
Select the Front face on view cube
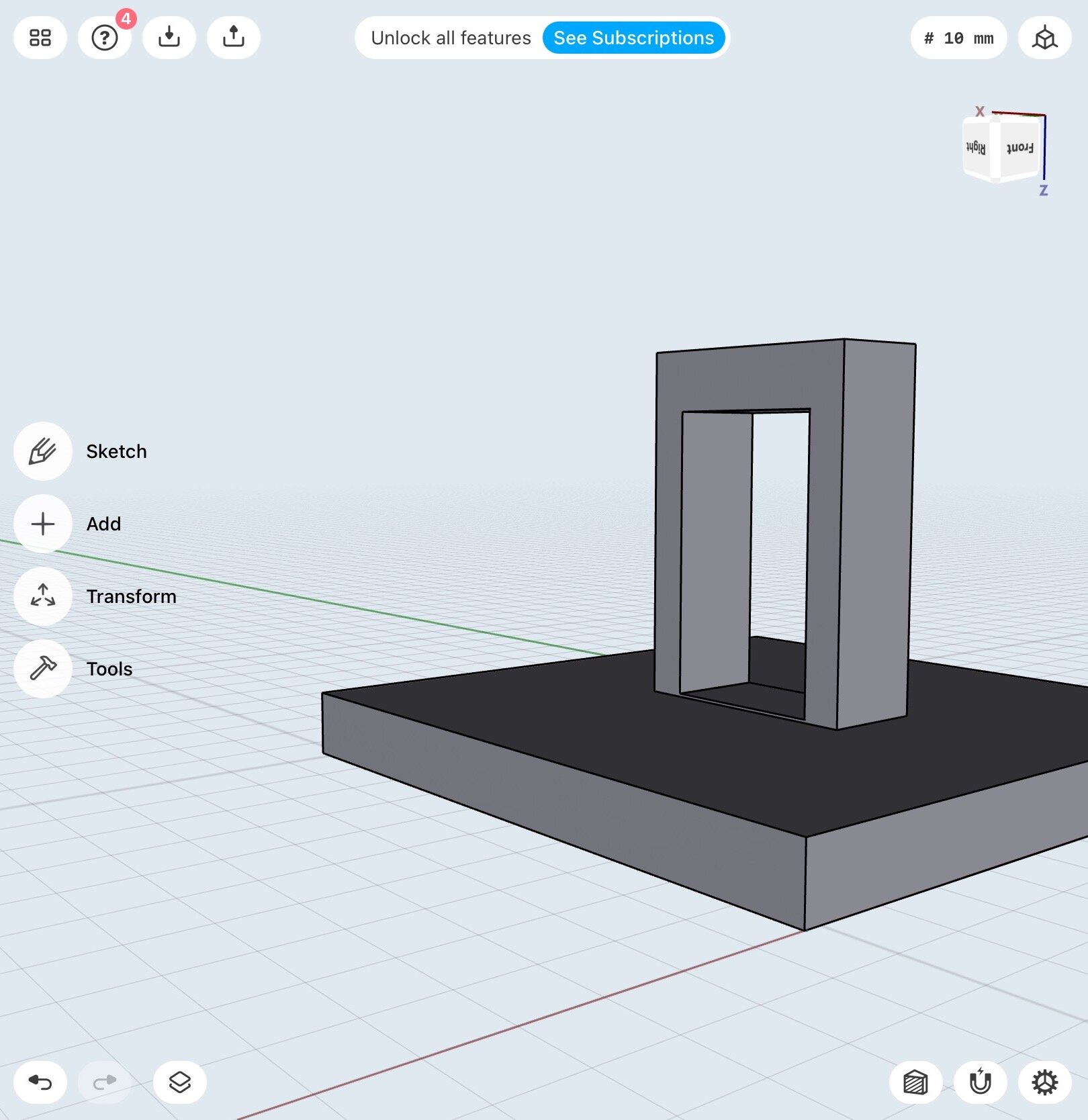(1019, 148)
